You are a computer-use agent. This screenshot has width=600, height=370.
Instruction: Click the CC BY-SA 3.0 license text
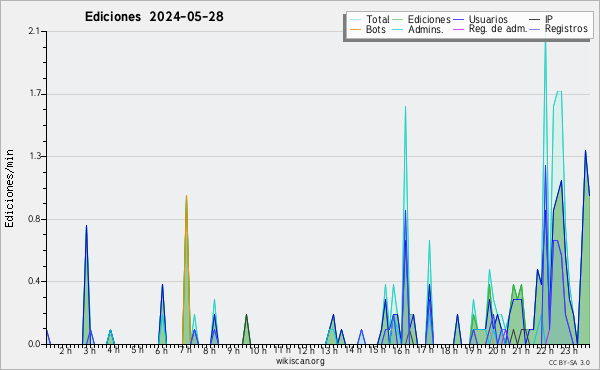pyautogui.click(x=569, y=362)
